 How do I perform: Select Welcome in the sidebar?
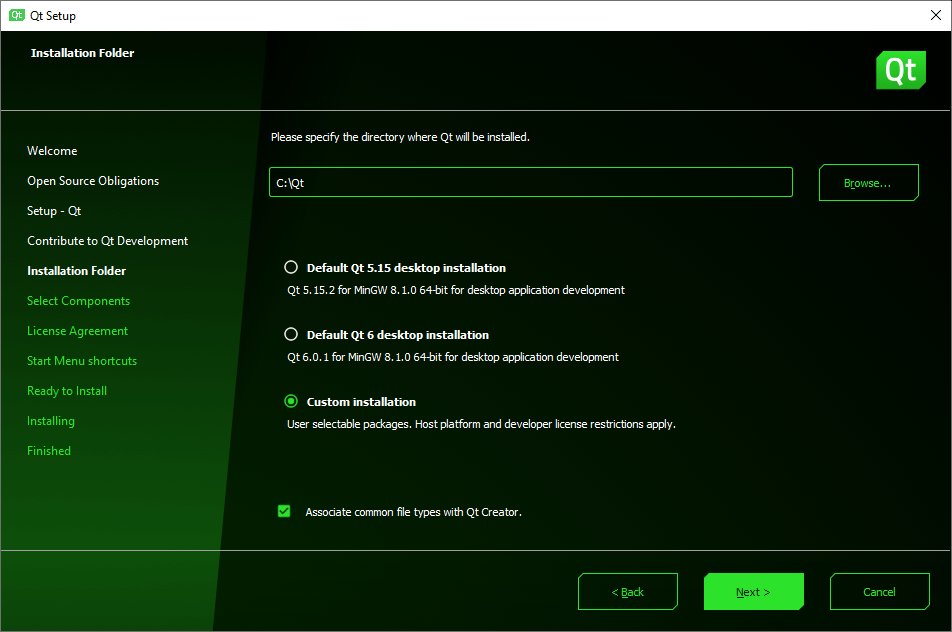[x=52, y=150]
